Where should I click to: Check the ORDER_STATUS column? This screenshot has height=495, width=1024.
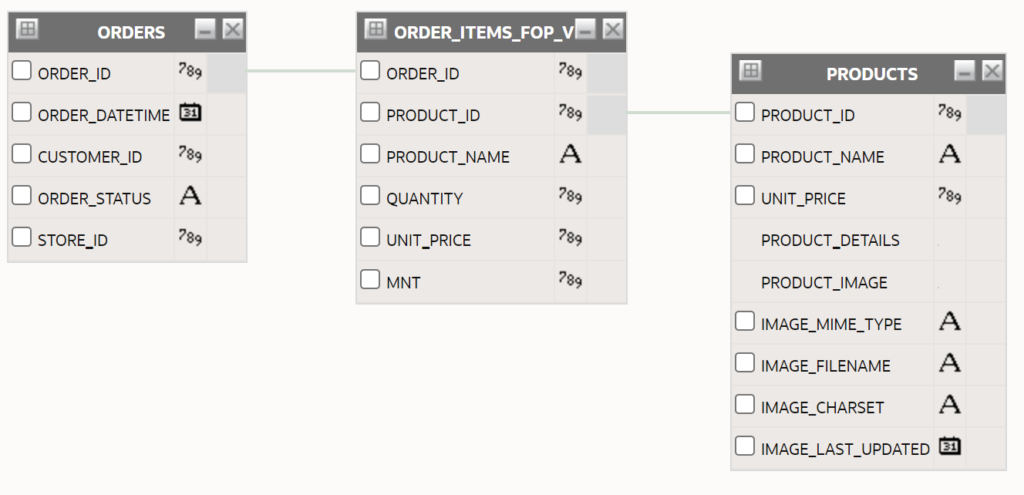tap(22, 195)
